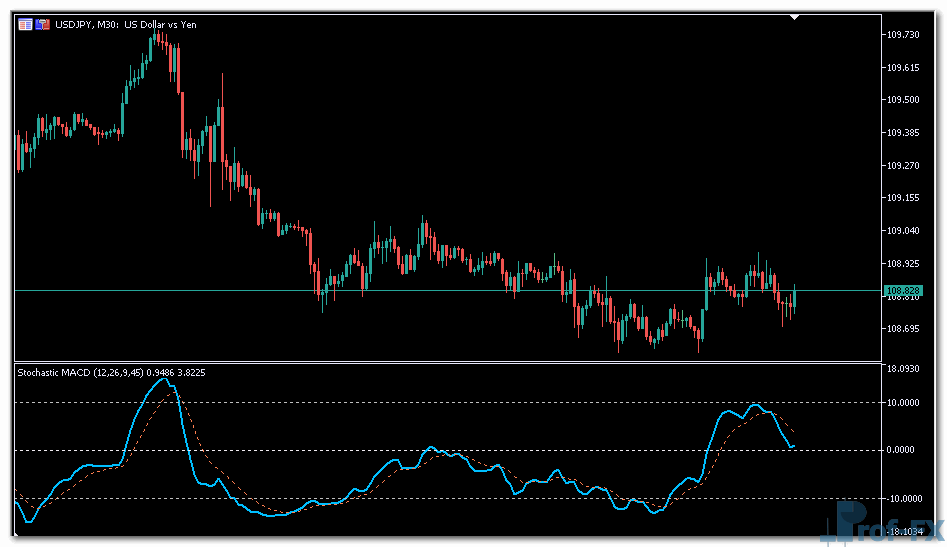Click the 108.695 price scale label
This screenshot has width=947, height=547.
coord(902,329)
